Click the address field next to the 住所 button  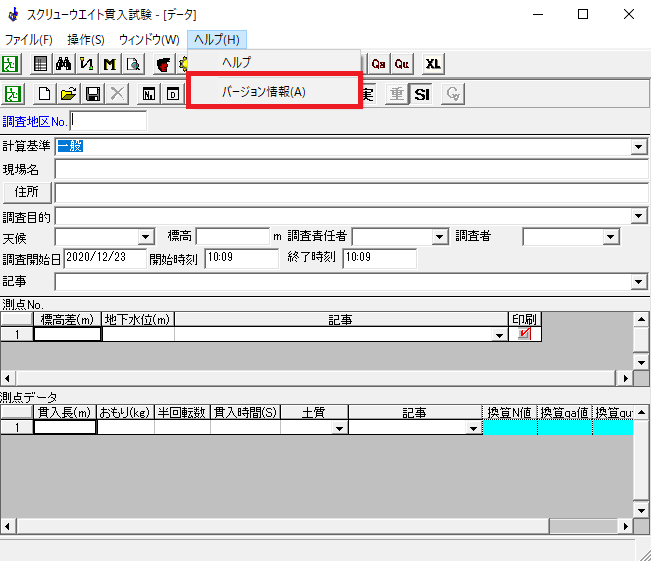[351, 193]
